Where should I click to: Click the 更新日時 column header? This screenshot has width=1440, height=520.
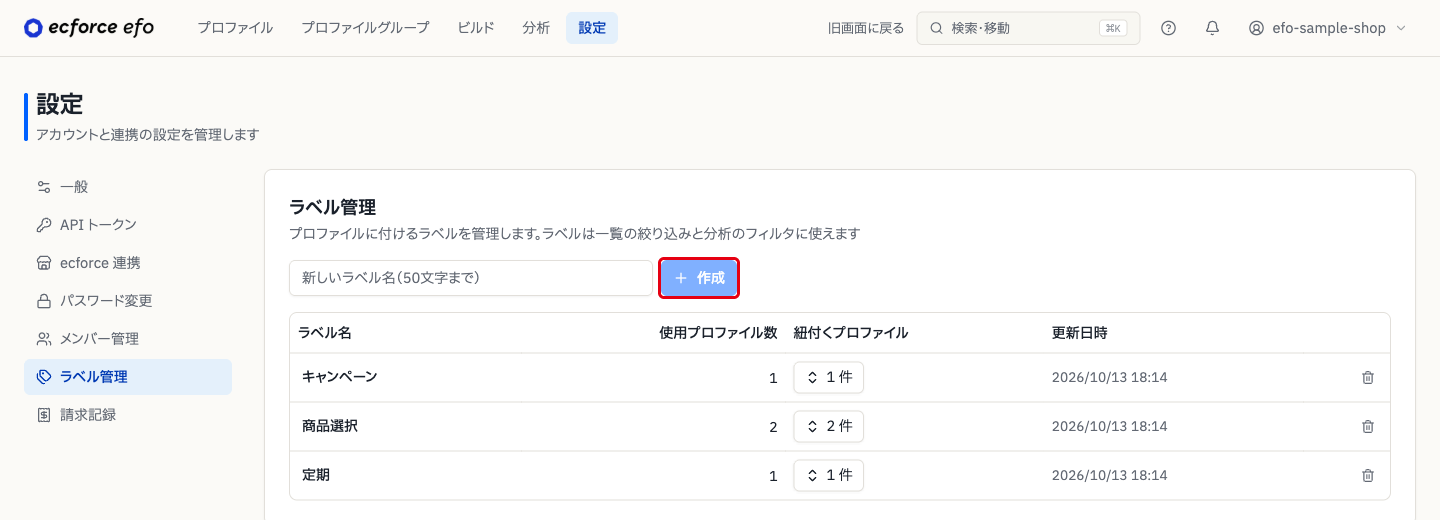coord(1080,333)
